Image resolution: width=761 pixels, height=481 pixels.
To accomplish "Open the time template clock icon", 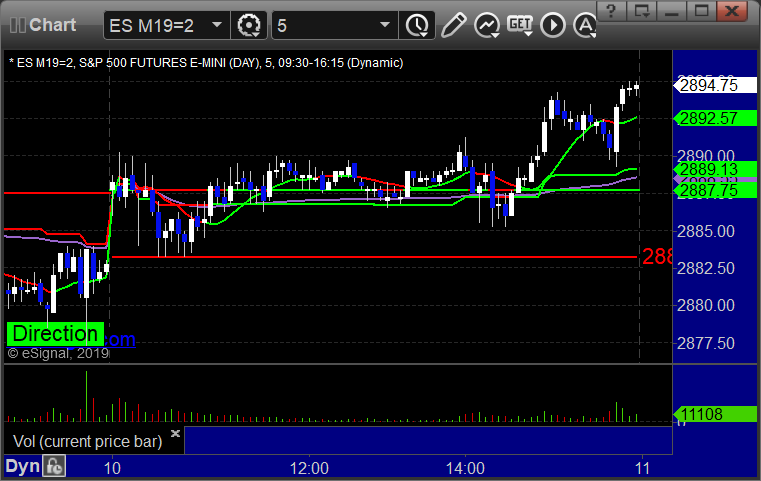I will coord(417,25).
